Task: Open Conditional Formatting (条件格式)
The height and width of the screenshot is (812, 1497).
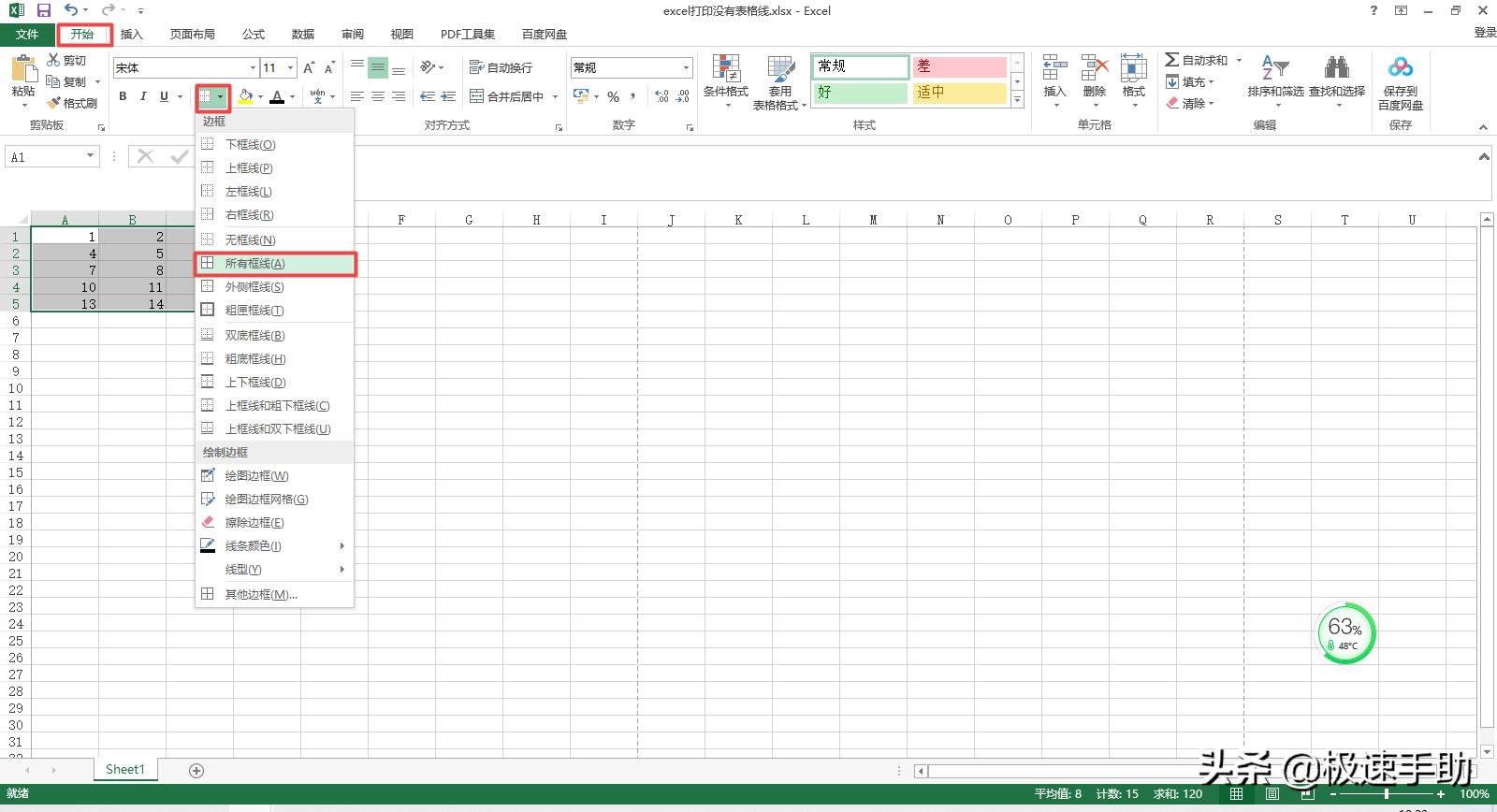Action: (x=726, y=80)
